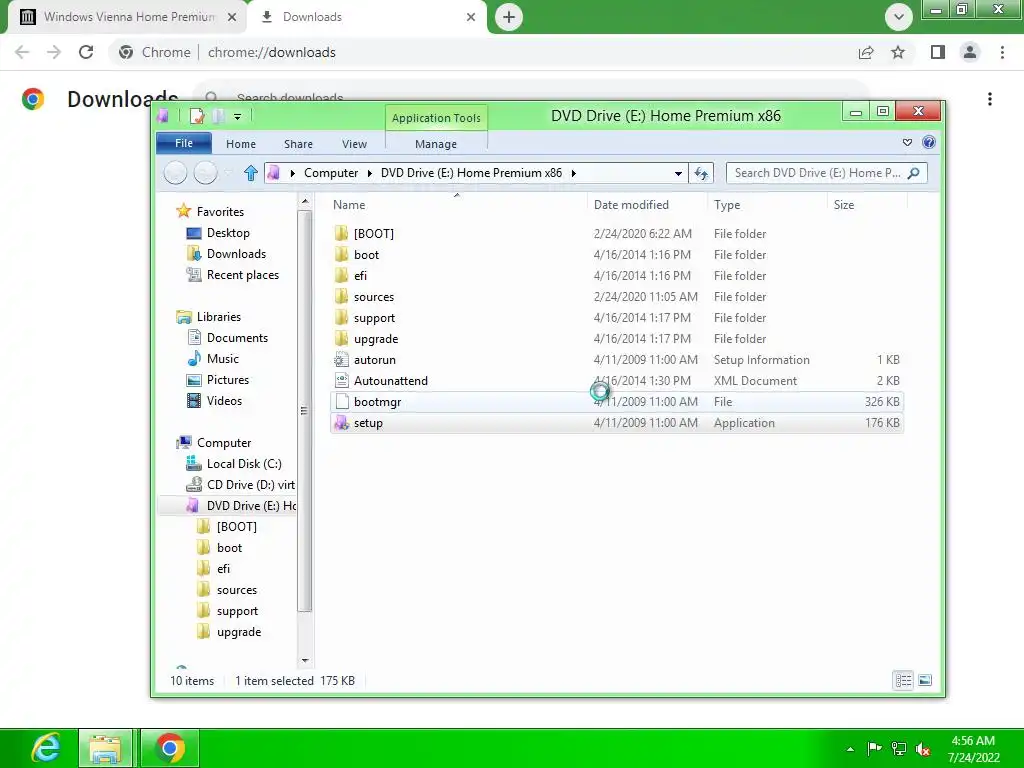Sort by the Type column header

[767, 204]
